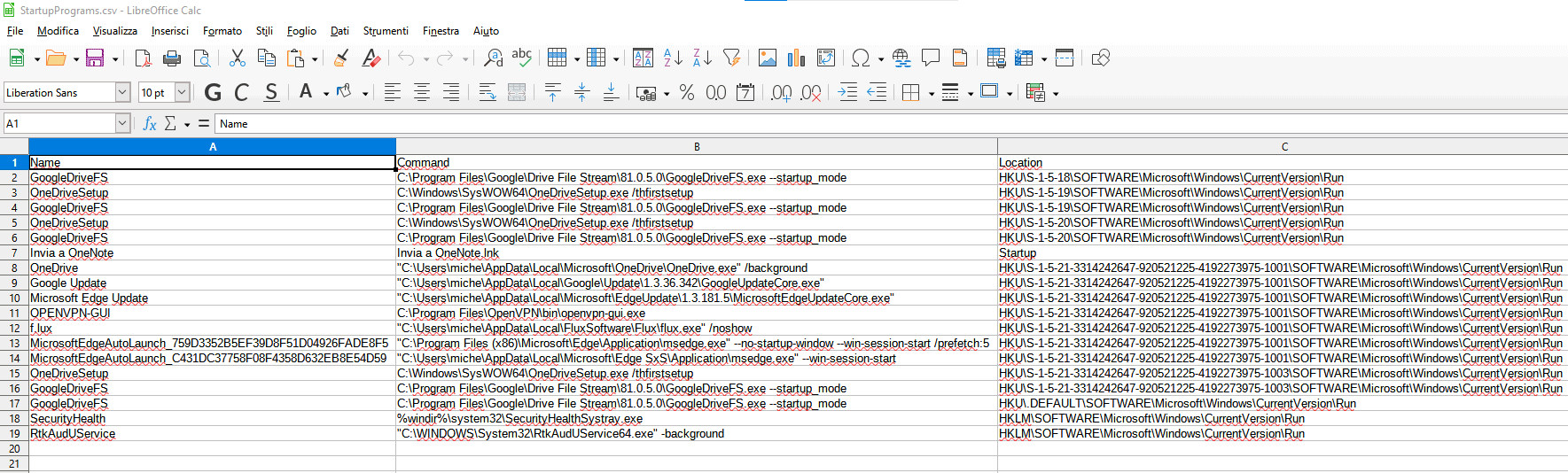The width and height of the screenshot is (1568, 473).
Task: Print the spreadsheet
Action: (x=172, y=58)
